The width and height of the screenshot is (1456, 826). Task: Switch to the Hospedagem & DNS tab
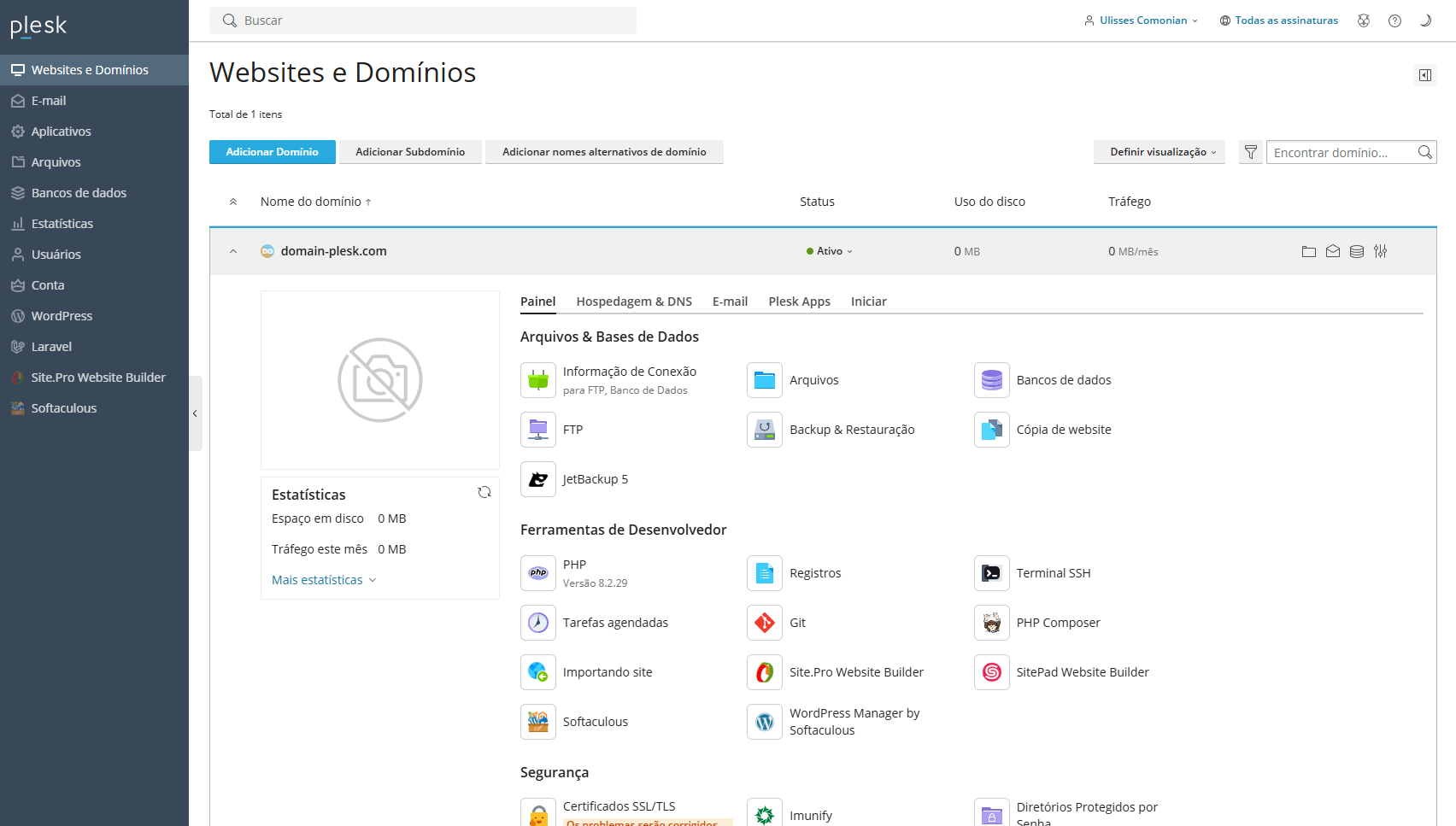[x=633, y=302]
